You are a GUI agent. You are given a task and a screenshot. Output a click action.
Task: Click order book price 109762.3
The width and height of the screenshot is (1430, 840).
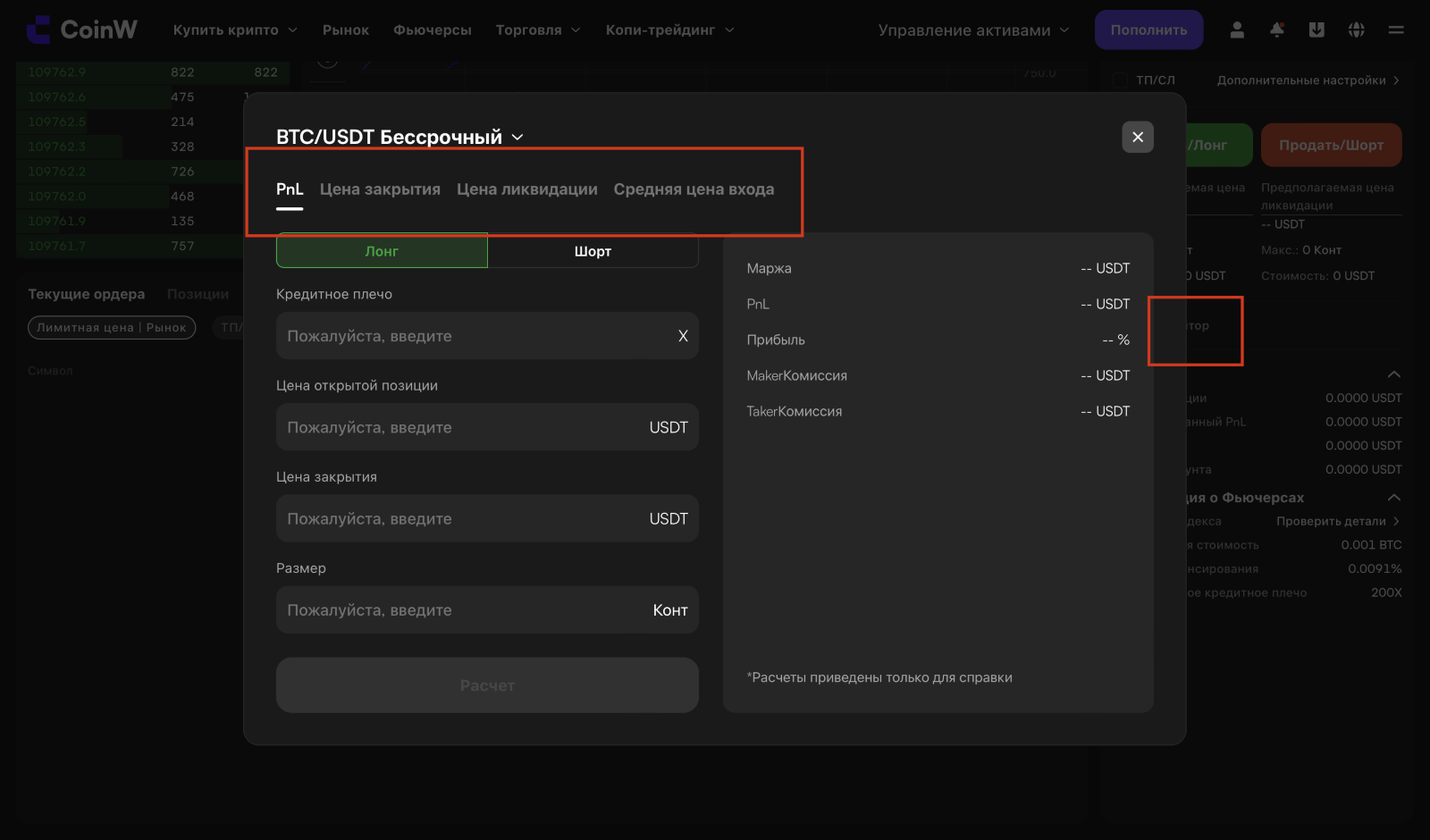57,147
